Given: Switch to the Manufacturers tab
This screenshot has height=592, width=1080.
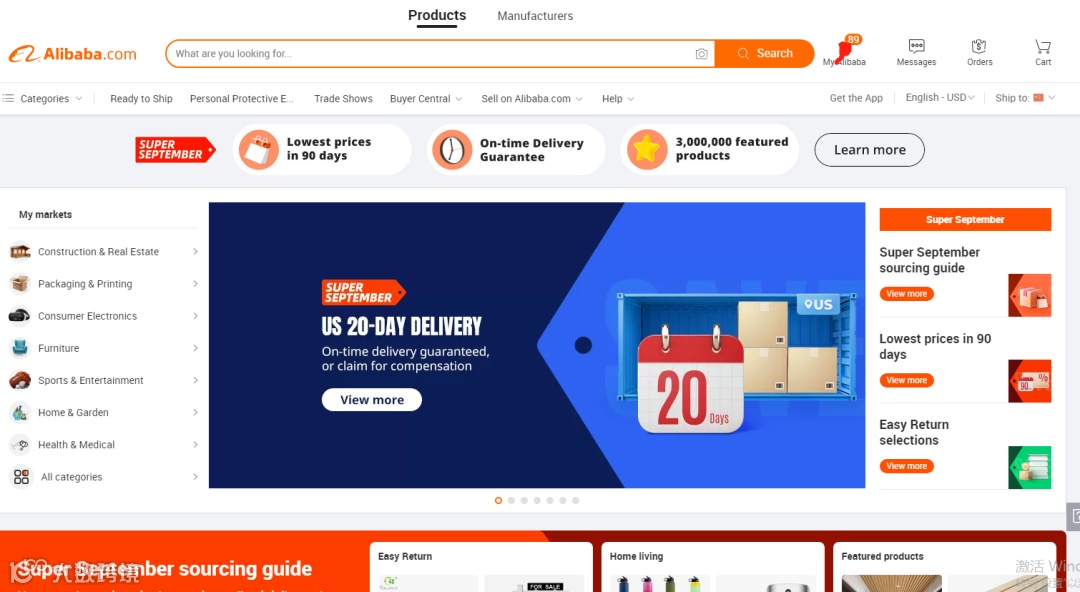Looking at the screenshot, I should [x=535, y=16].
